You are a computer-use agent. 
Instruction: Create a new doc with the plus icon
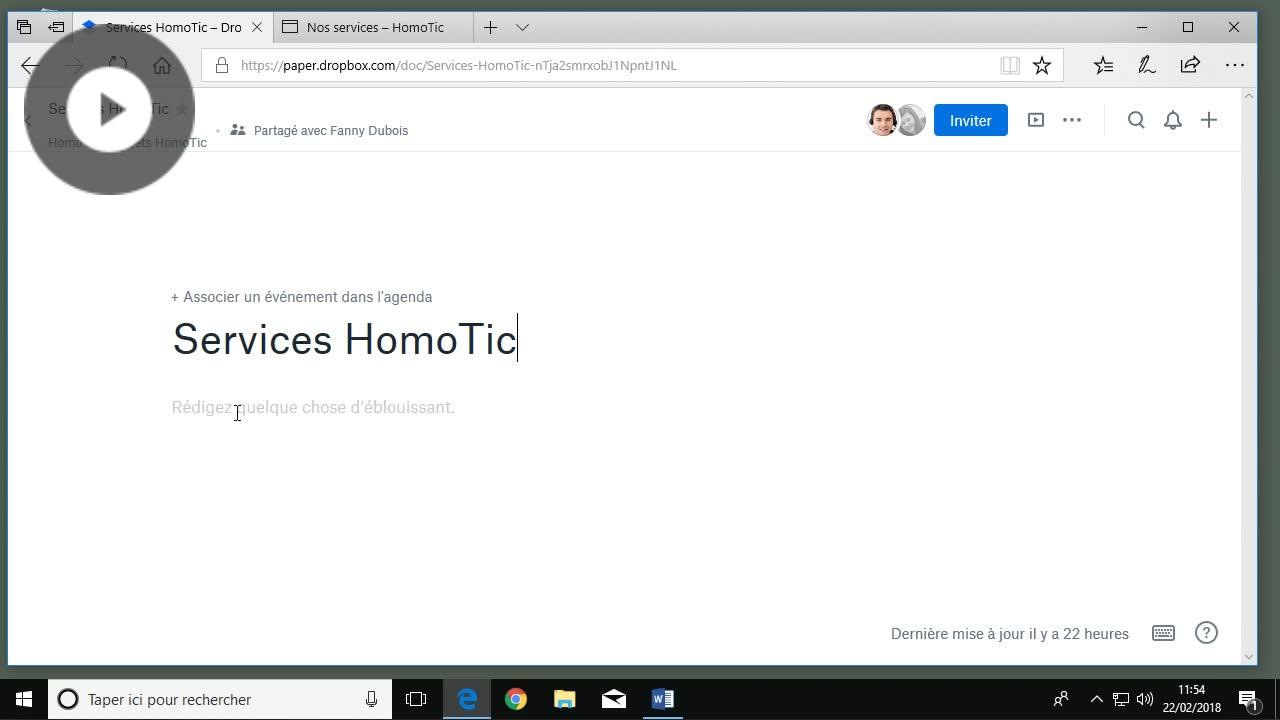(x=1209, y=120)
